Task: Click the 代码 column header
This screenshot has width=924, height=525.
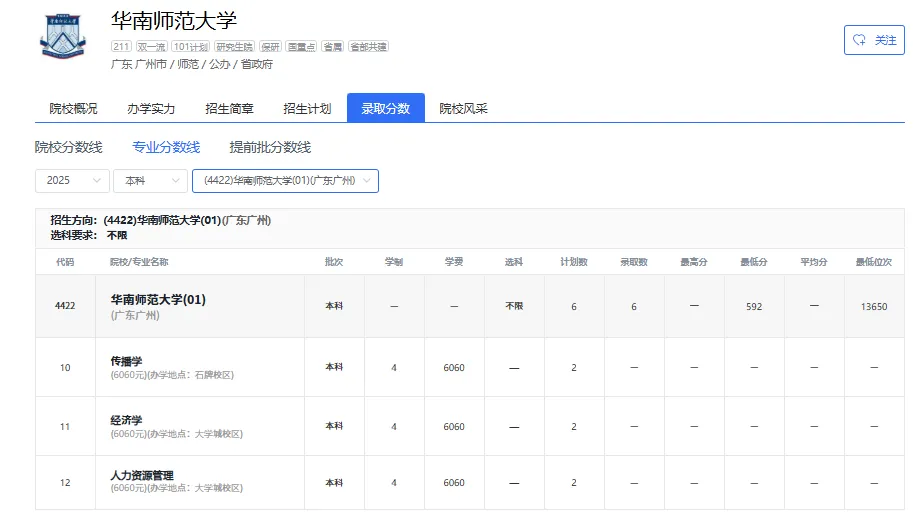Action: click(x=65, y=262)
